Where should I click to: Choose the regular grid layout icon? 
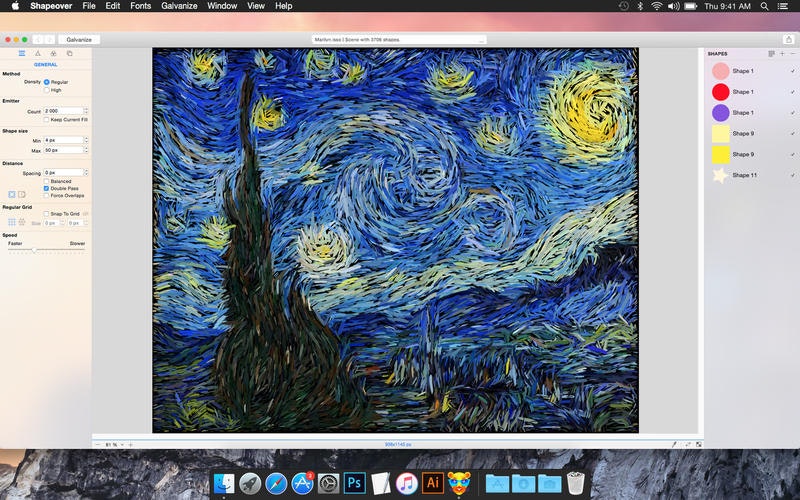pos(12,222)
